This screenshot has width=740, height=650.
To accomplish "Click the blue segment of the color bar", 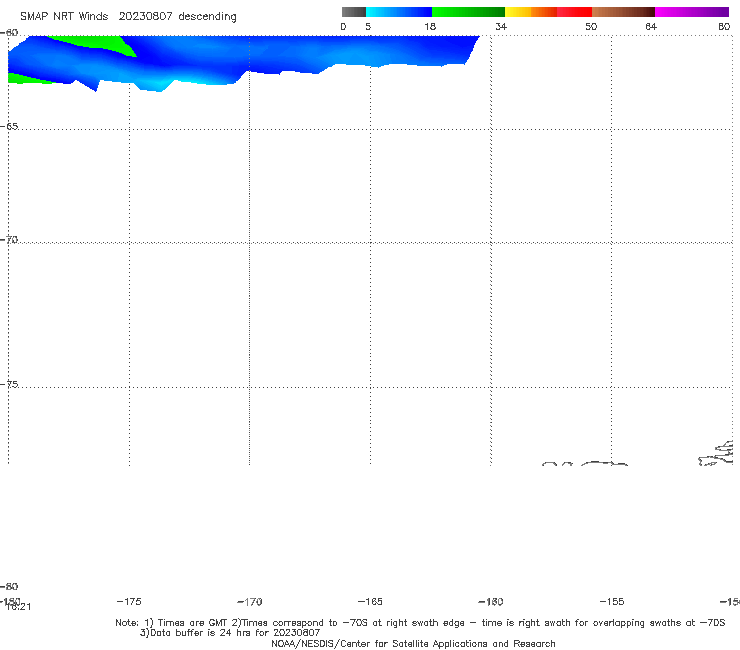I will click(x=399, y=12).
